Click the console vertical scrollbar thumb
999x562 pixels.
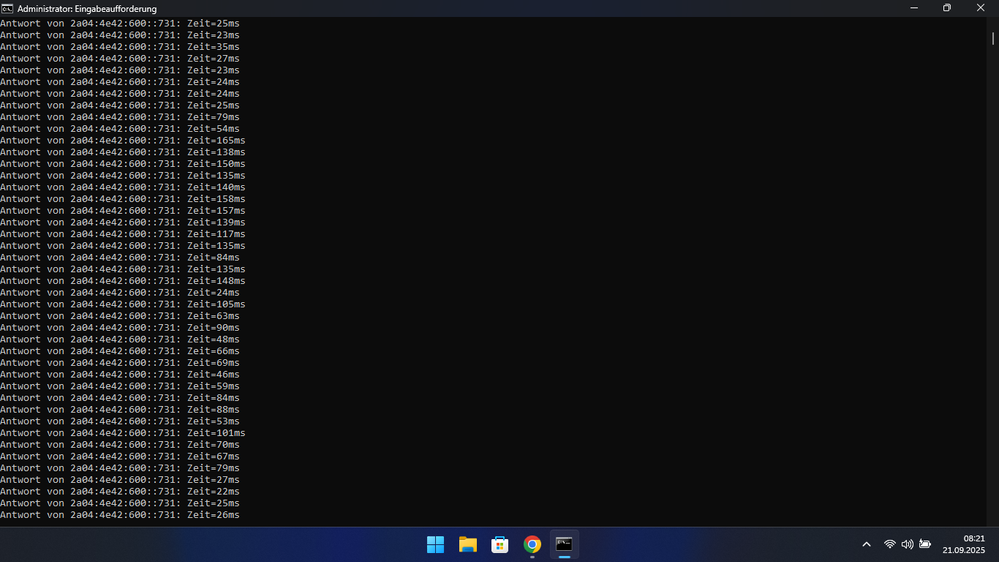[x=993, y=38]
